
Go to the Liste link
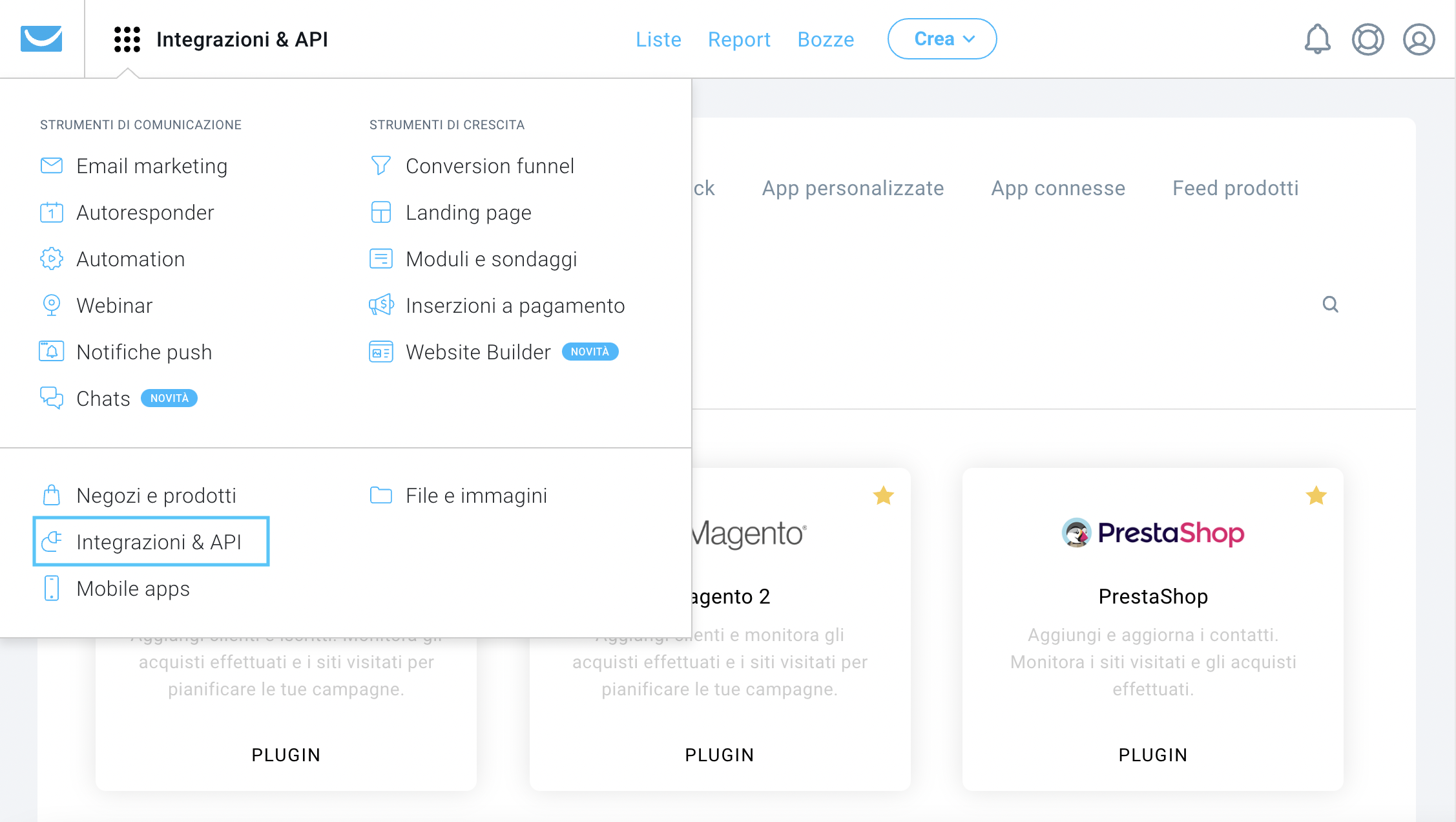tap(658, 39)
